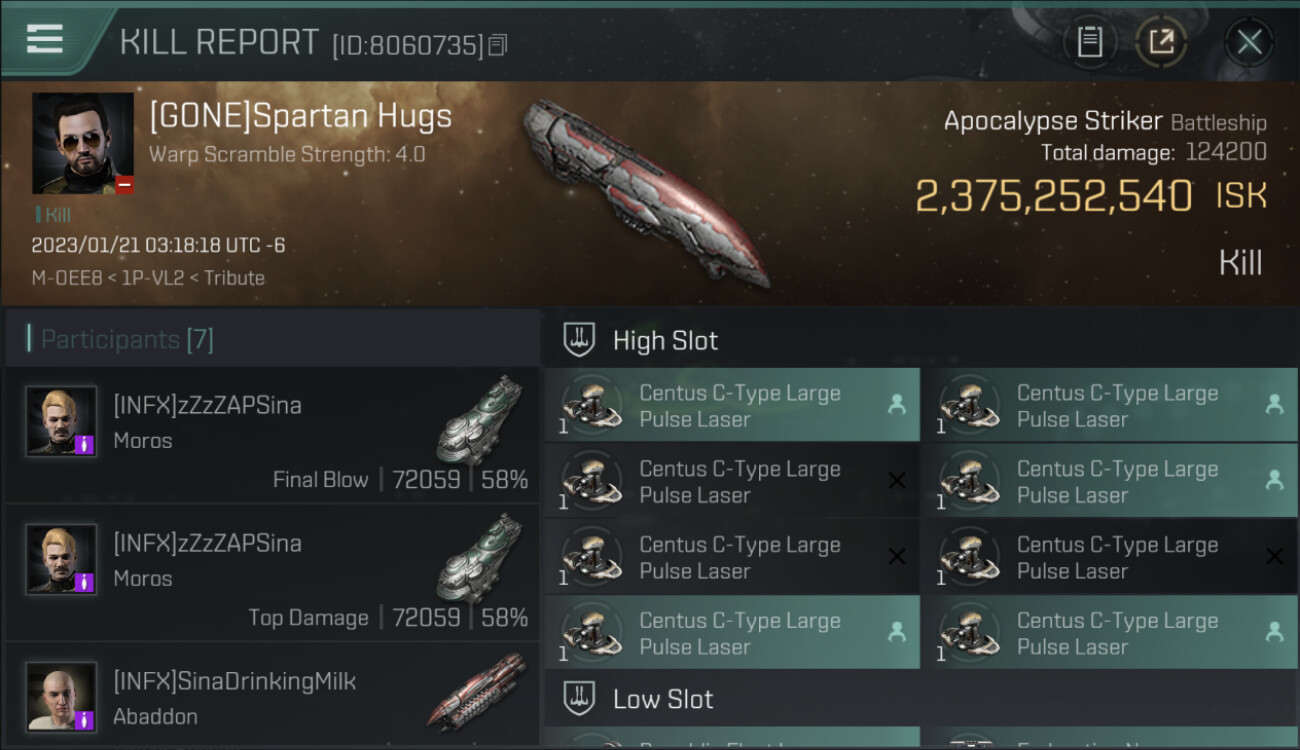
Task: Click destroyed X on second-row left laser
Action: tap(897, 481)
